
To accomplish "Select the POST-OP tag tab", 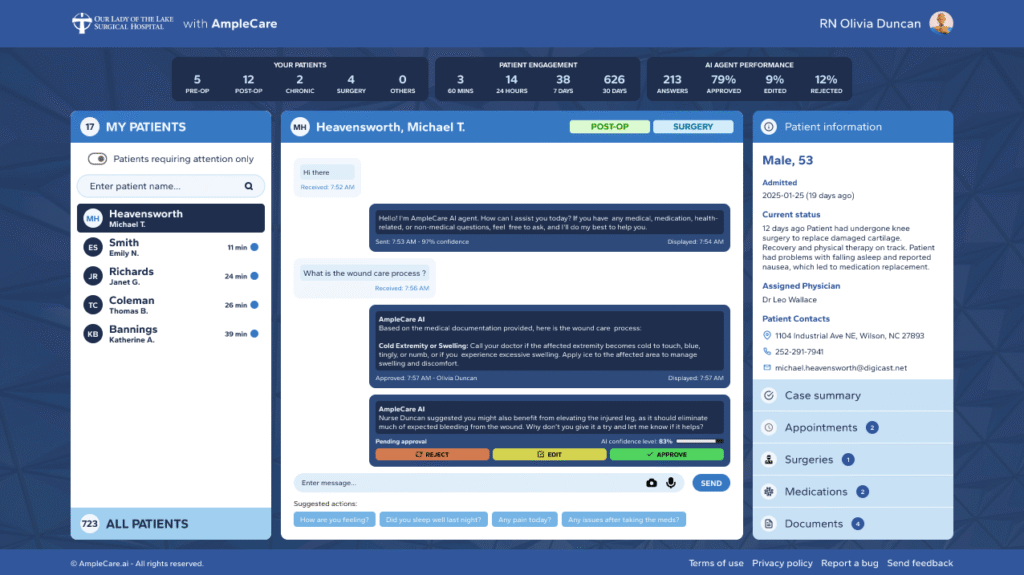I will pos(609,127).
